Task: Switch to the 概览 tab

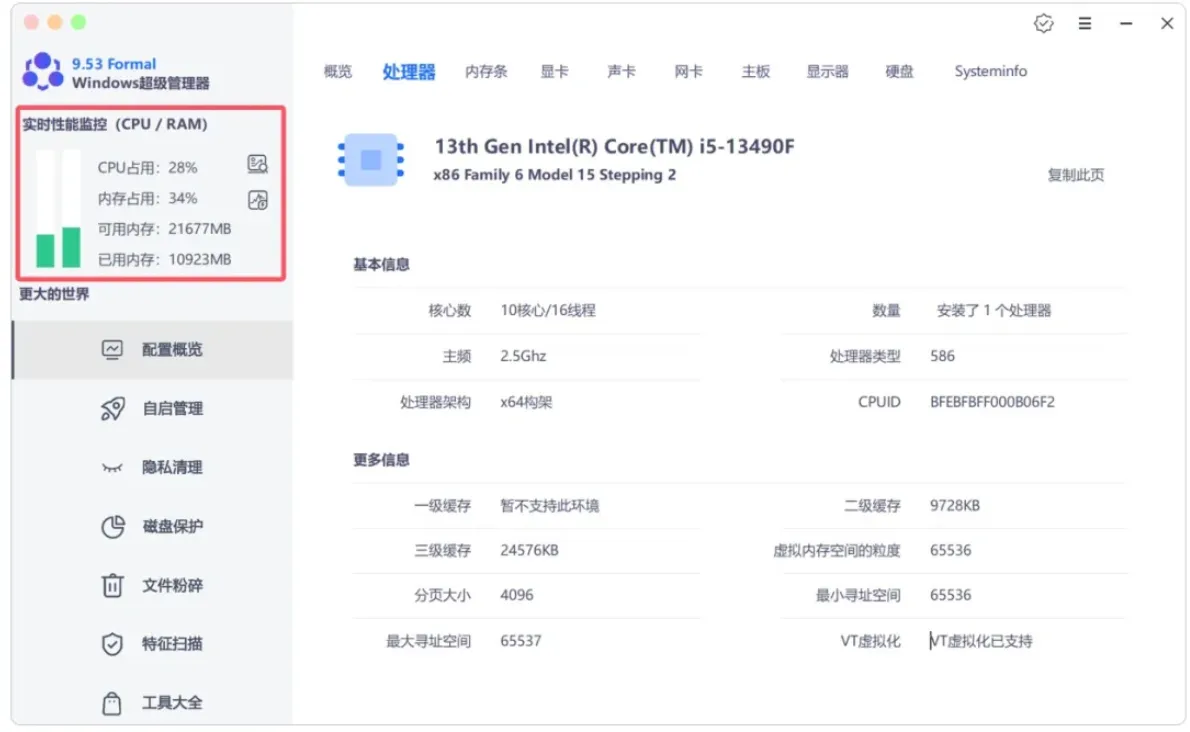Action: [338, 72]
